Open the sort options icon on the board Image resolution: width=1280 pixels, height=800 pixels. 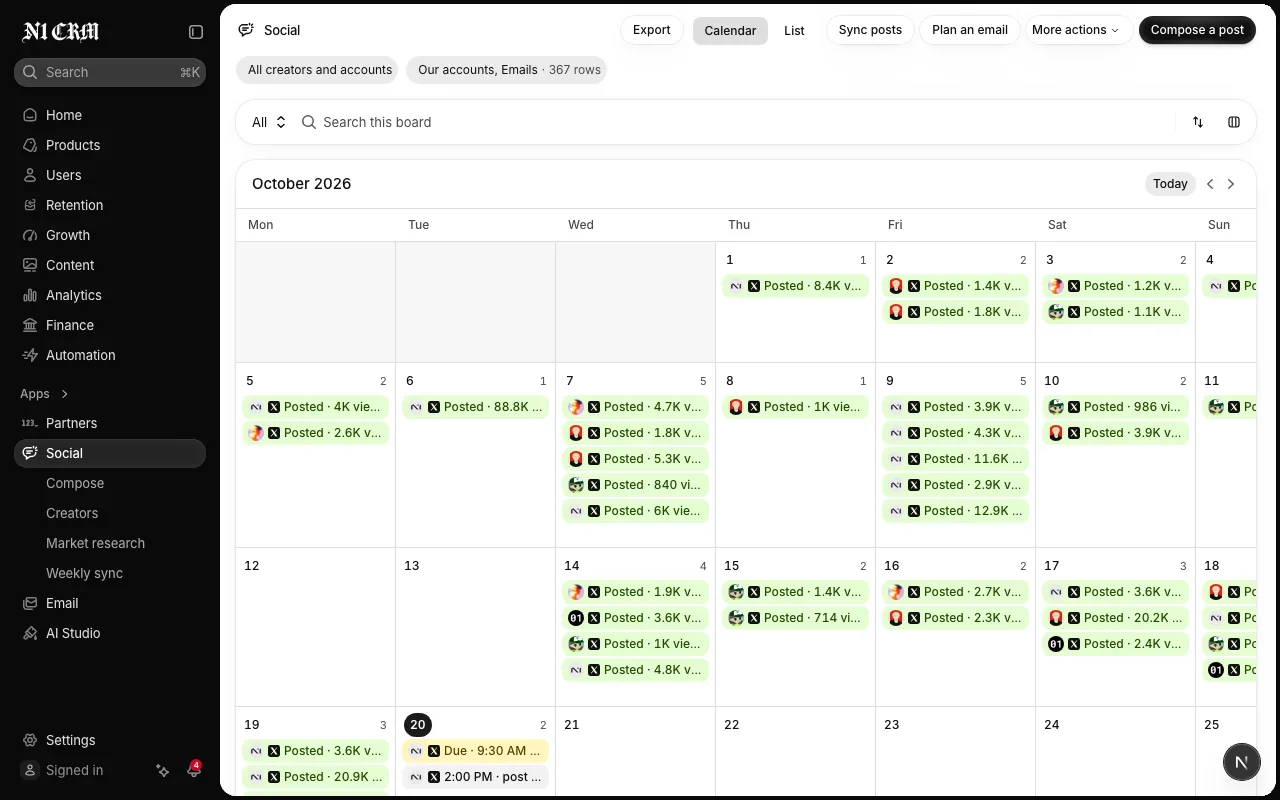1198,122
